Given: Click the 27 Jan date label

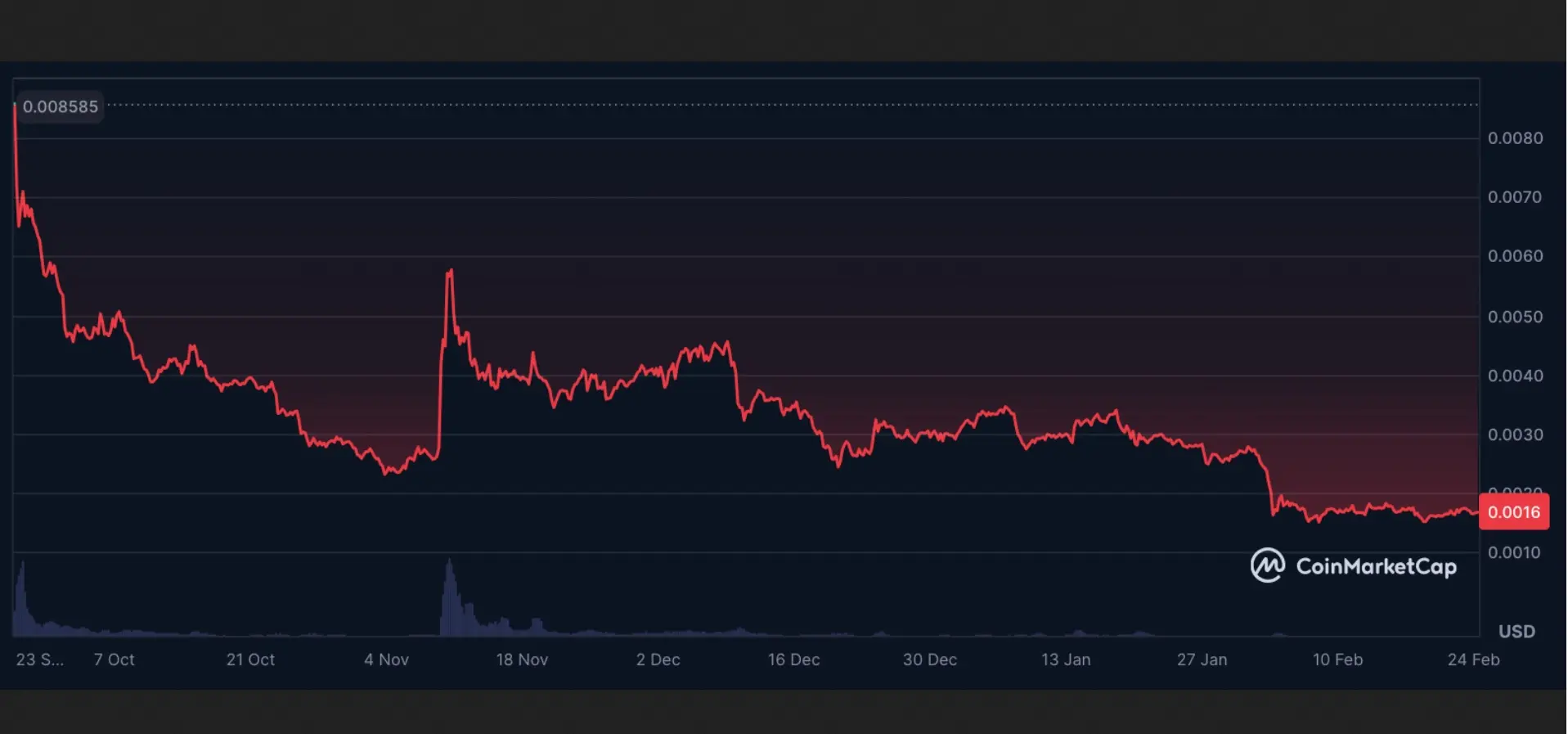Looking at the screenshot, I should (1202, 660).
